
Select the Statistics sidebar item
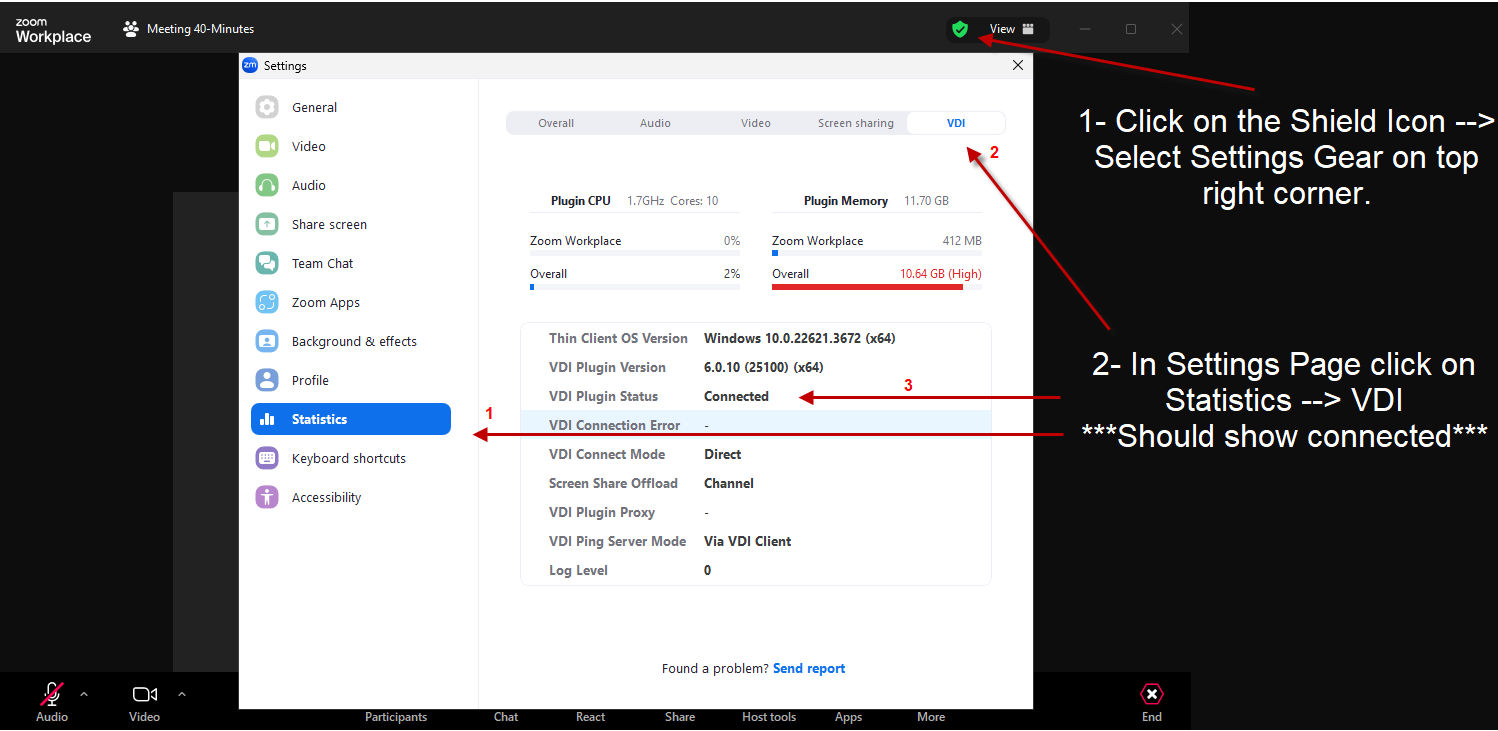(x=351, y=419)
